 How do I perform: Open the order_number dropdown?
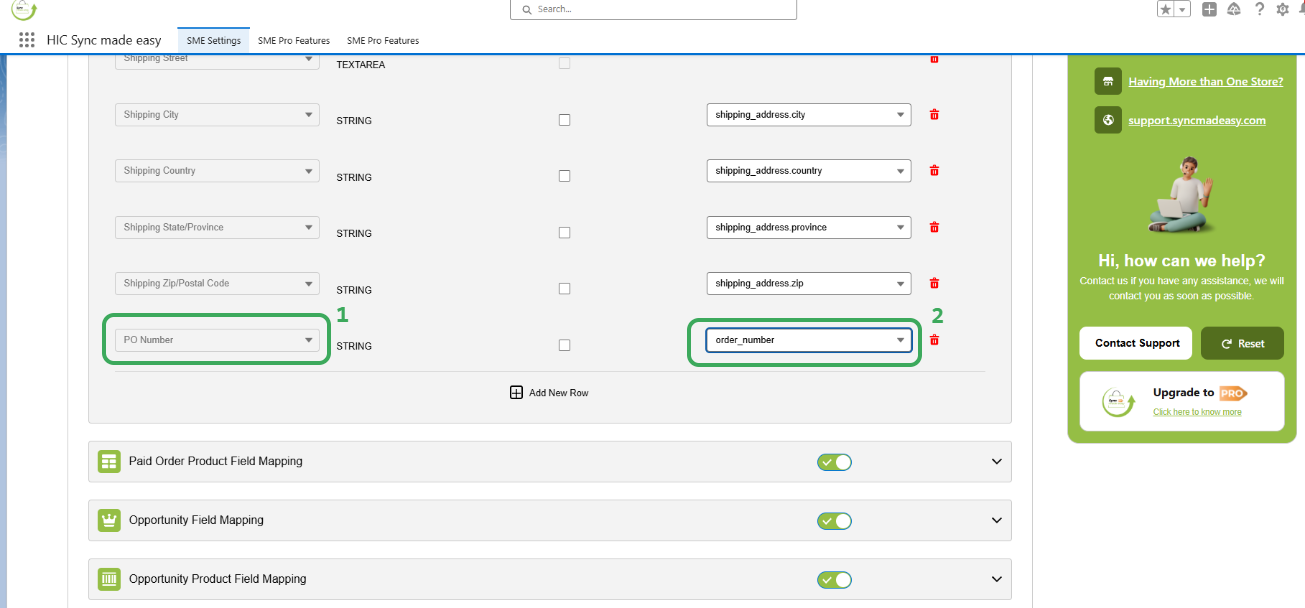point(809,340)
